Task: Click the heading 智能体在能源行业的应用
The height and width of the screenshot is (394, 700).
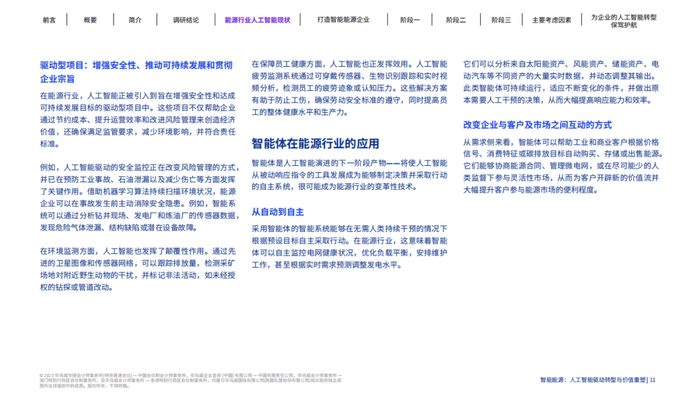Action: click(315, 144)
